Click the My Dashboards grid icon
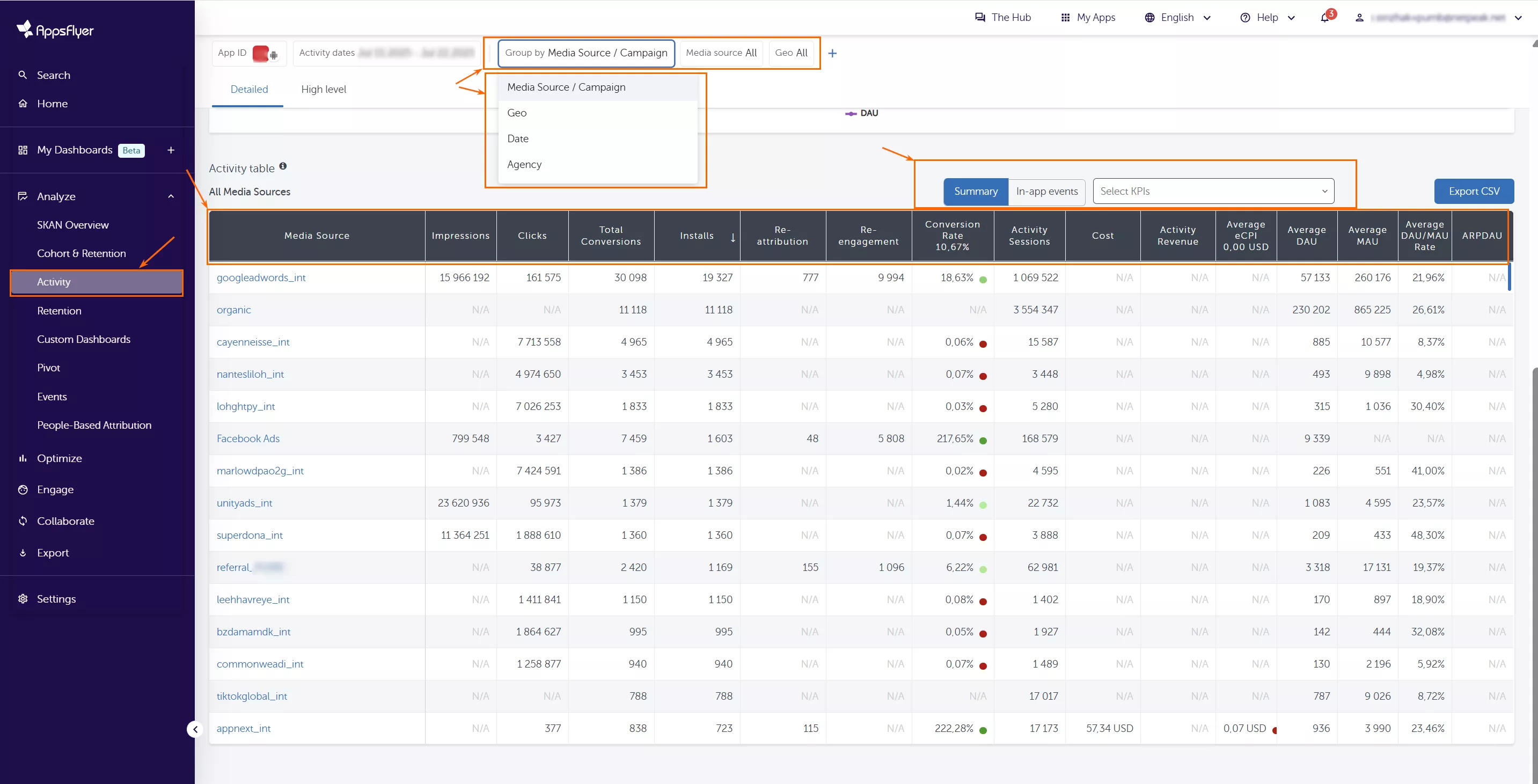Viewport: 1538px width, 784px height. coord(23,150)
